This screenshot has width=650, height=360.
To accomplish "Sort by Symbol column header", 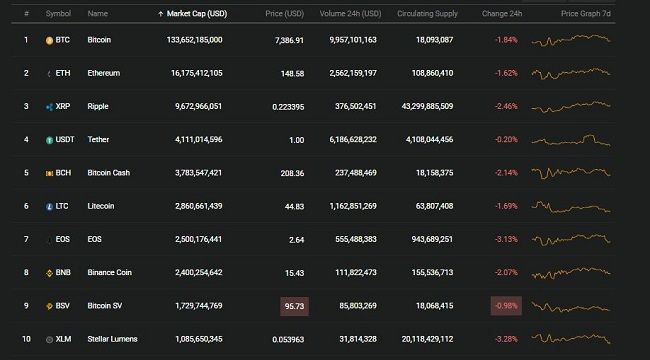I will [x=58, y=14].
